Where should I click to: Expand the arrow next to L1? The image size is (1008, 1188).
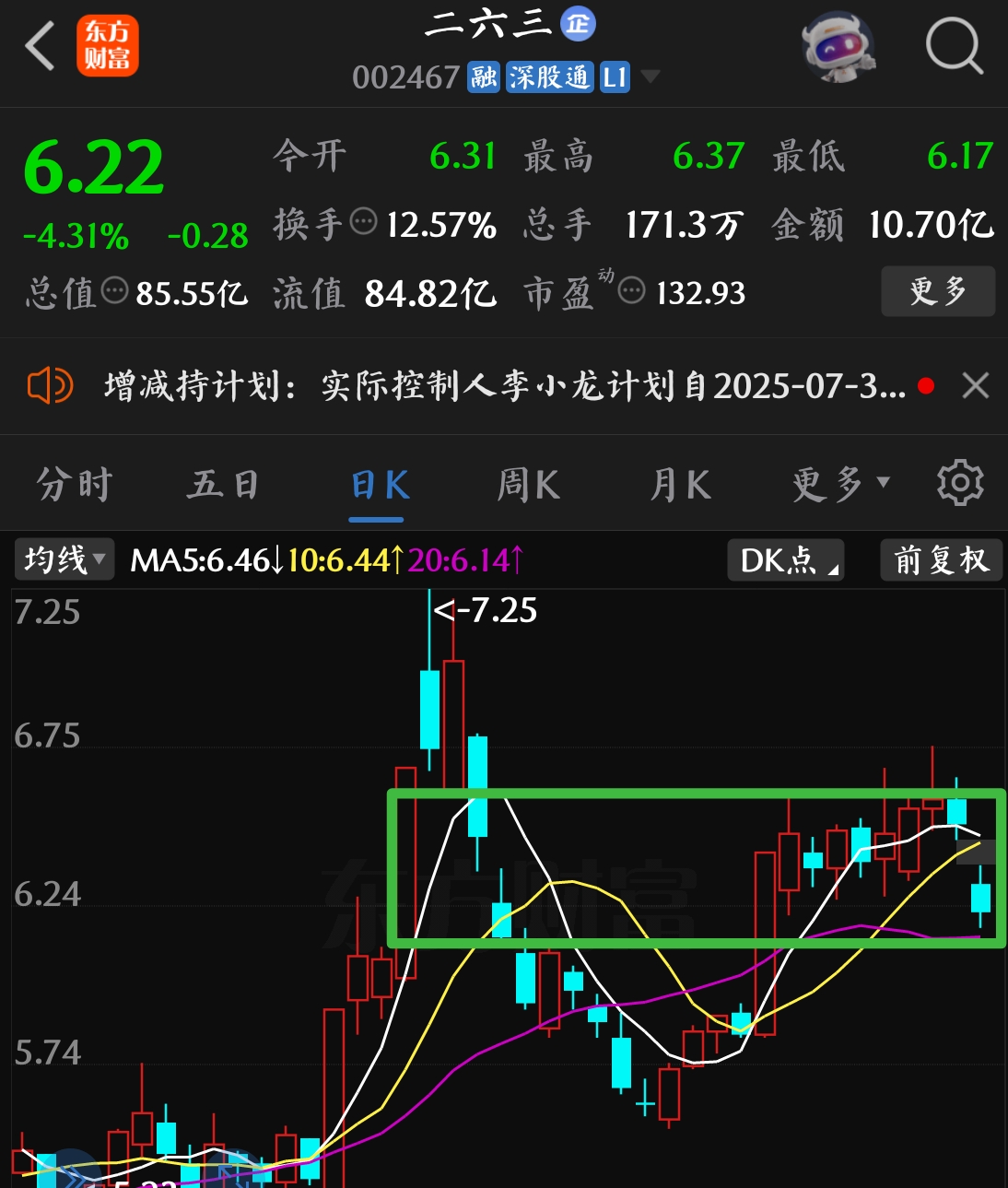point(651,76)
